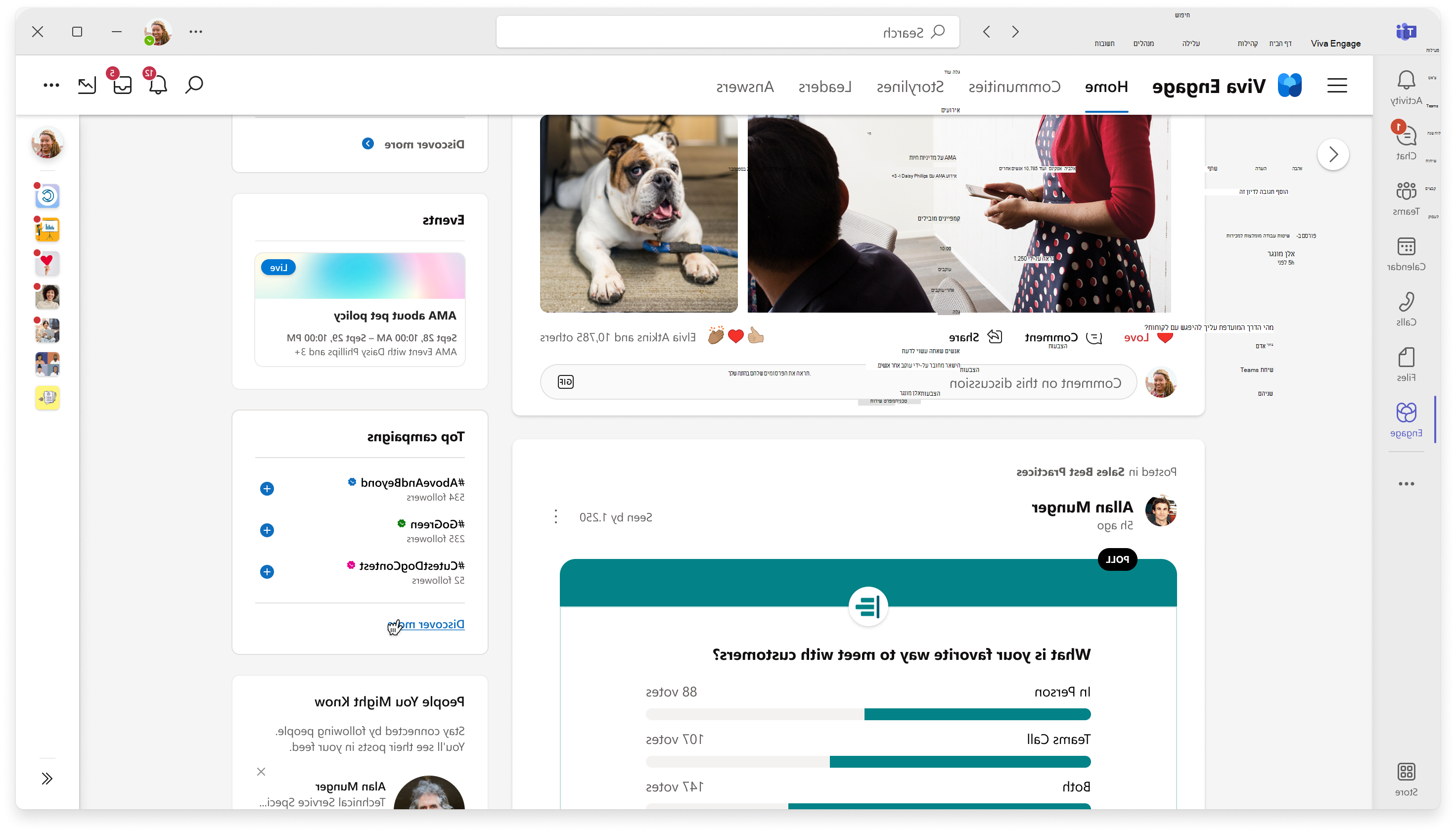Open Sales Best Practices community link
The image size is (1456, 833).
click(x=1071, y=471)
